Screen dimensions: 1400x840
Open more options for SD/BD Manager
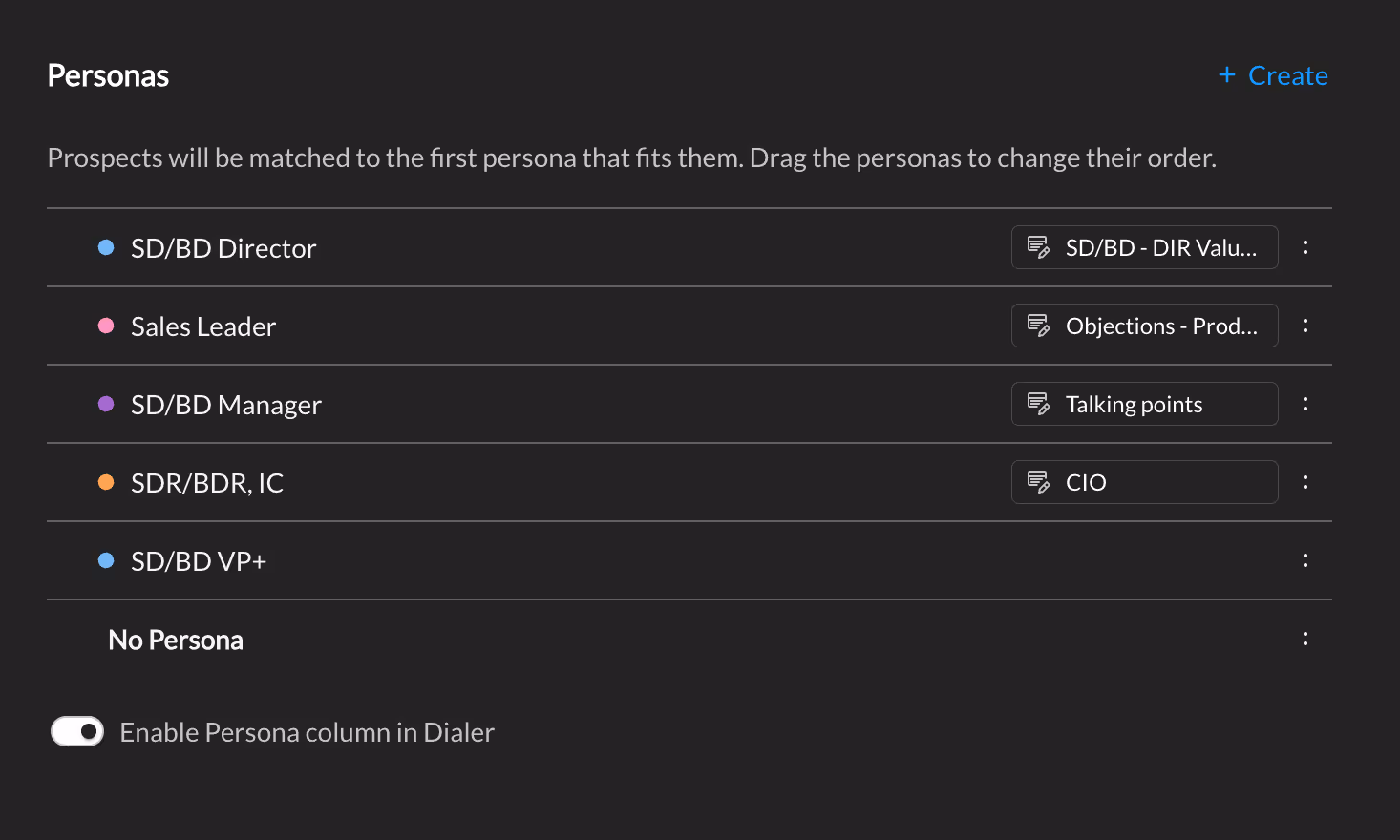tap(1305, 404)
